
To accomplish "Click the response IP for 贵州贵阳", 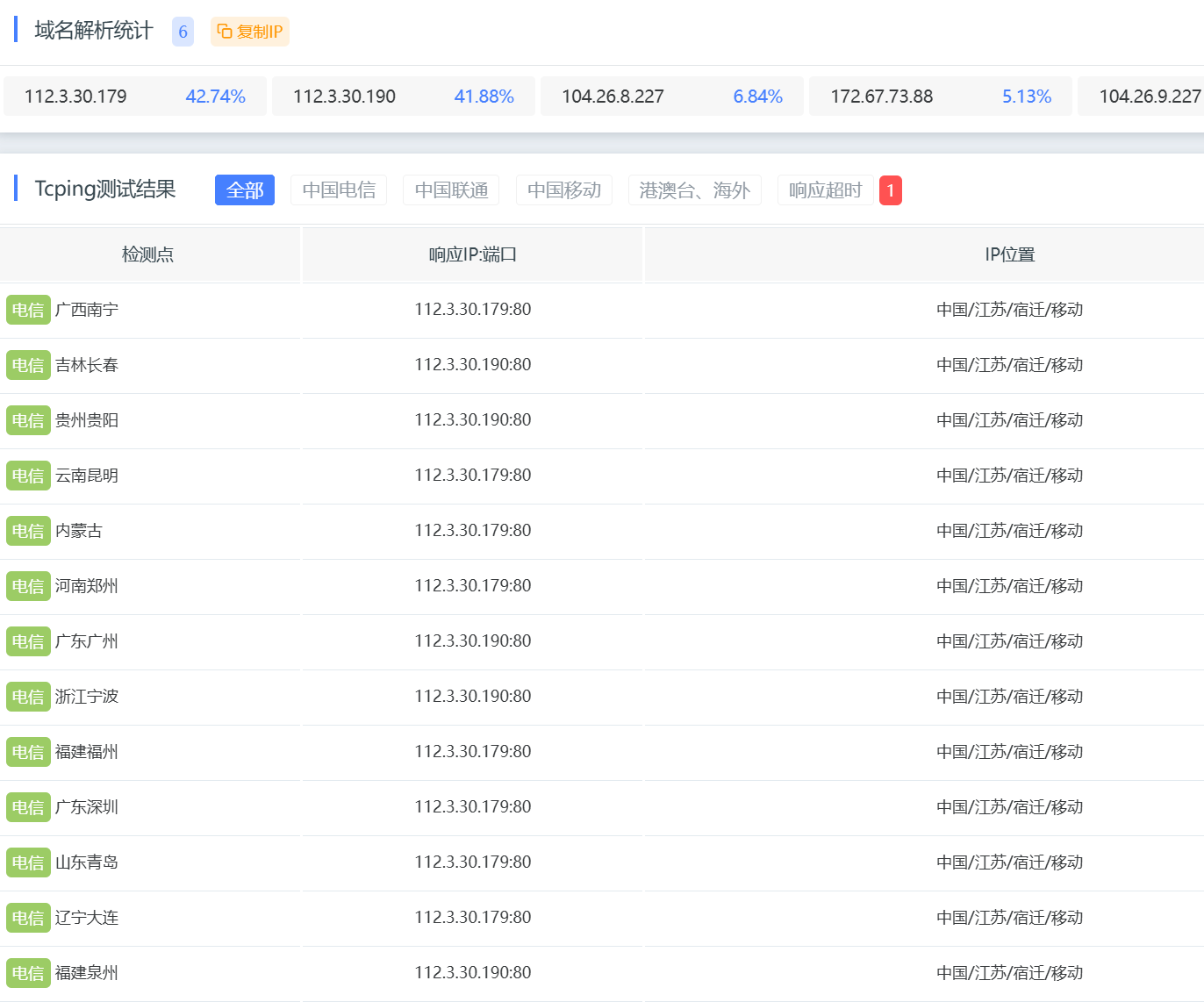I will tap(473, 419).
